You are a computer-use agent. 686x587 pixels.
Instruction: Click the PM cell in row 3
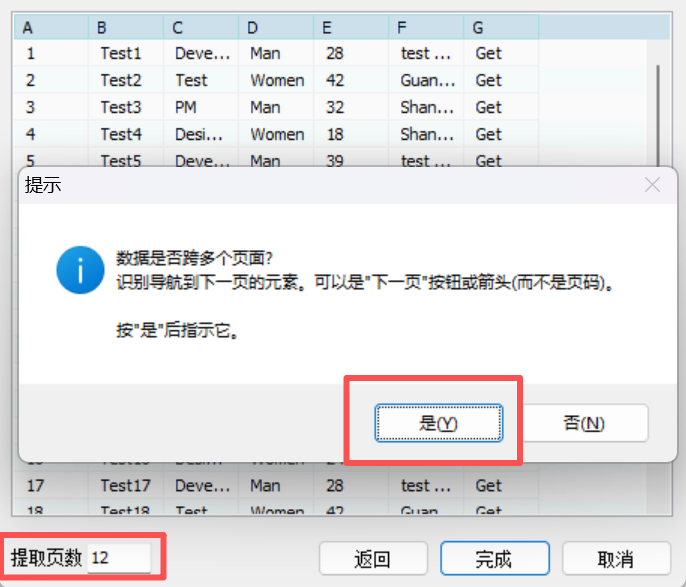pos(187,107)
